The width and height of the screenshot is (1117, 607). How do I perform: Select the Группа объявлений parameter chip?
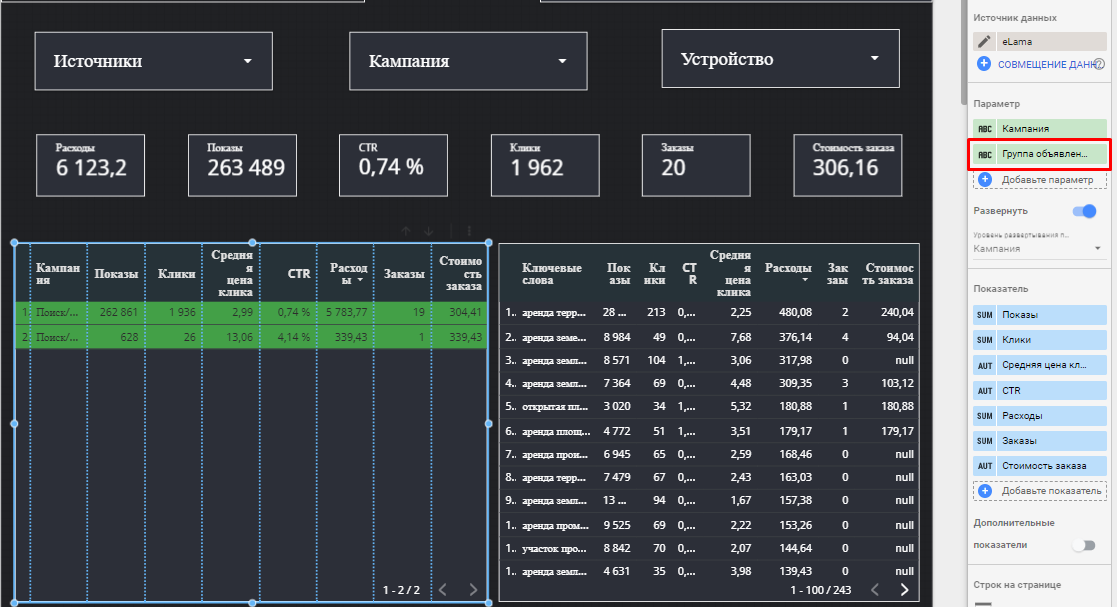click(1042, 155)
